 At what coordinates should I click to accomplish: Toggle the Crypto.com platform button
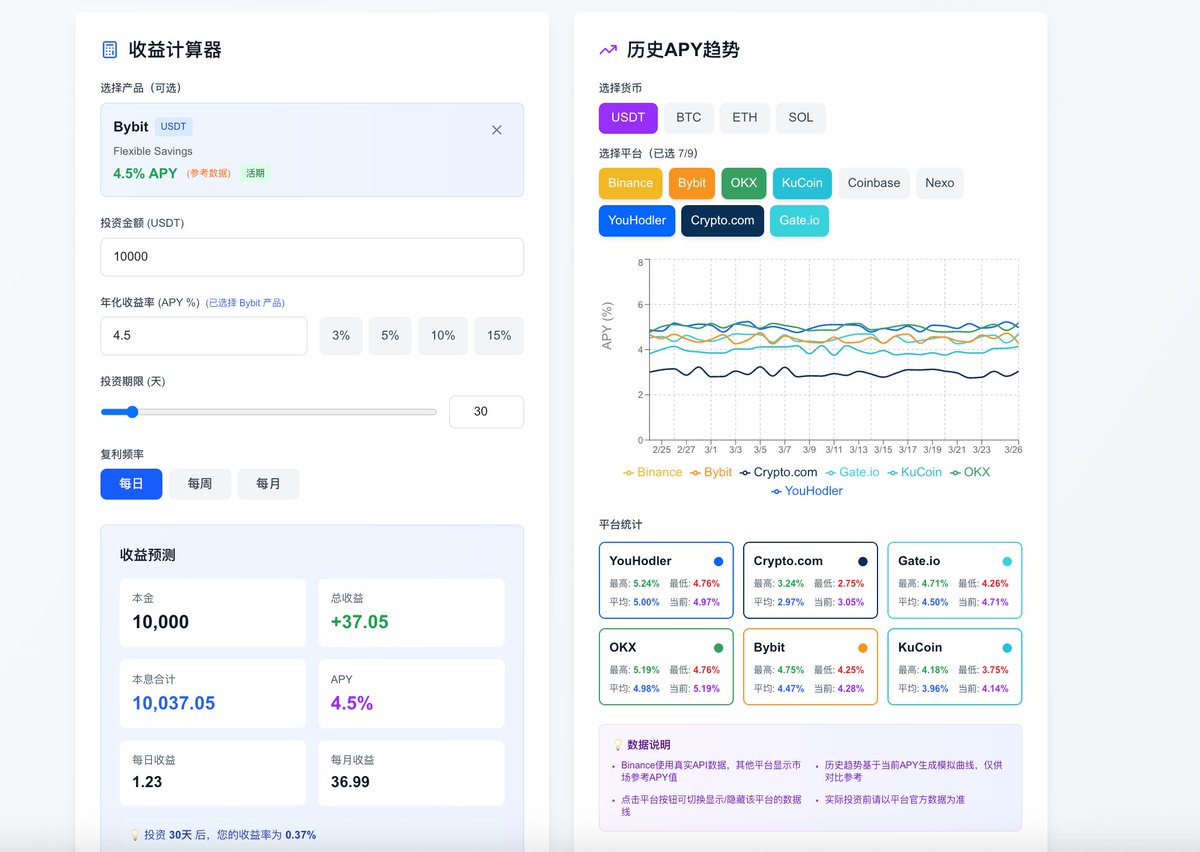[x=723, y=220]
